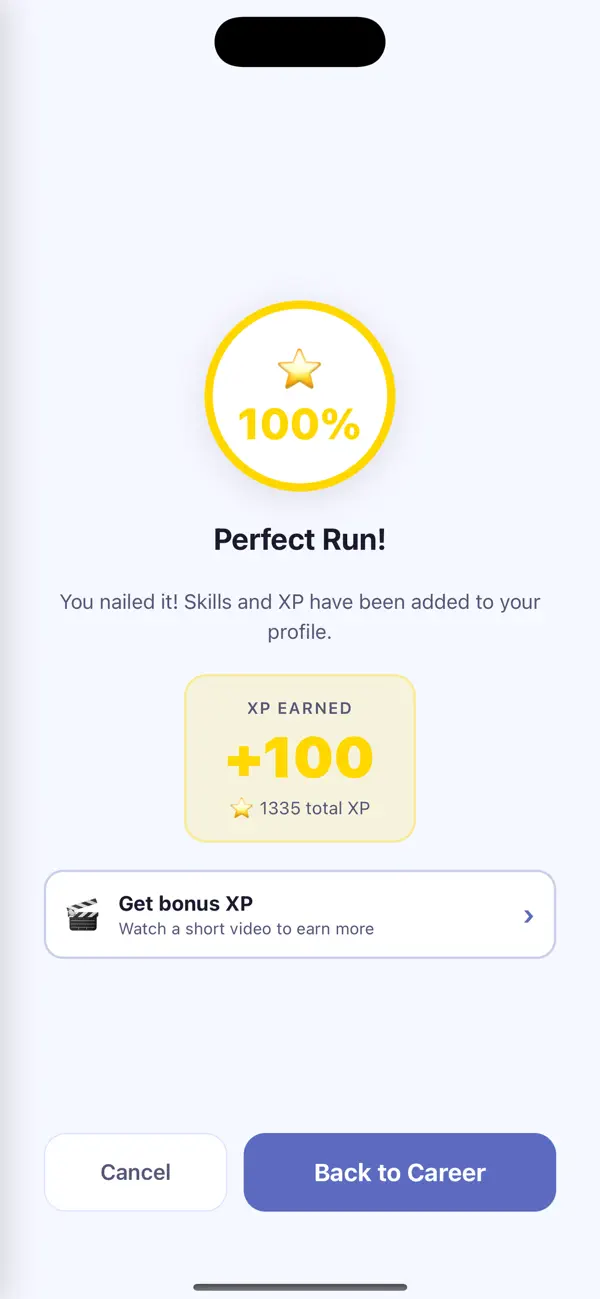600x1299 pixels.
Task: Tap the 100% score text
Action: tap(300, 425)
